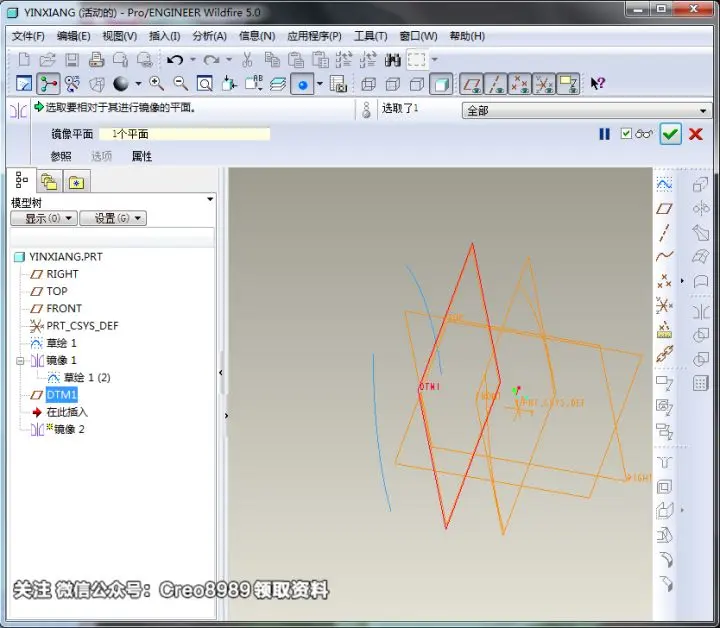
Task: Toggle datum planes display
Action: pos(472,84)
